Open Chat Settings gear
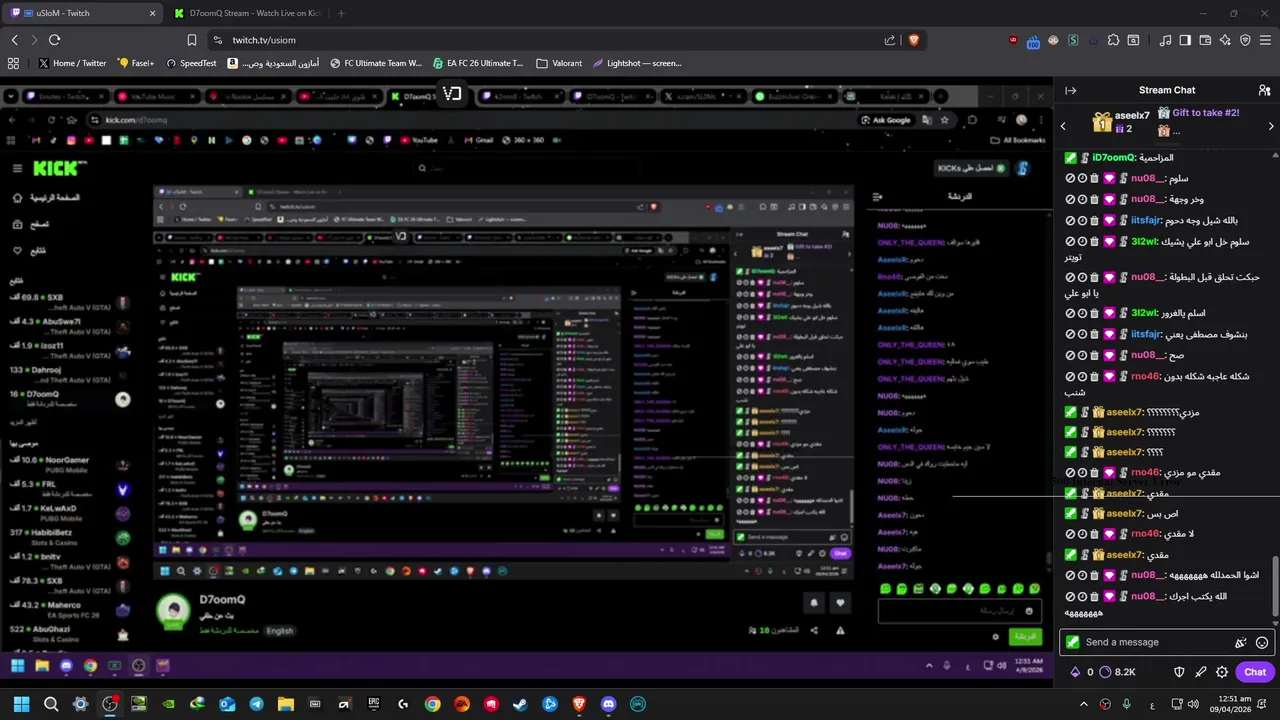Viewport: 1280px width, 720px height. pyautogui.click(x=1222, y=672)
